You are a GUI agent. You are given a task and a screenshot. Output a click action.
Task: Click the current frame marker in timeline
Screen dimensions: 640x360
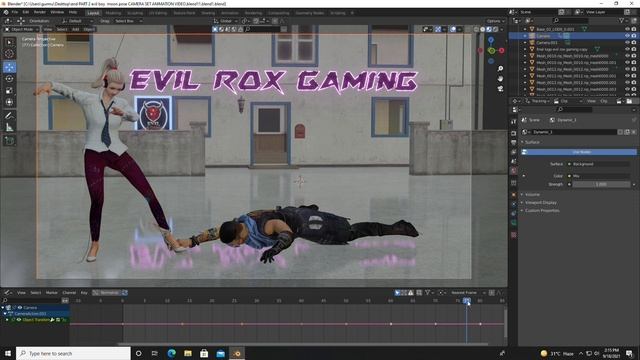point(467,301)
